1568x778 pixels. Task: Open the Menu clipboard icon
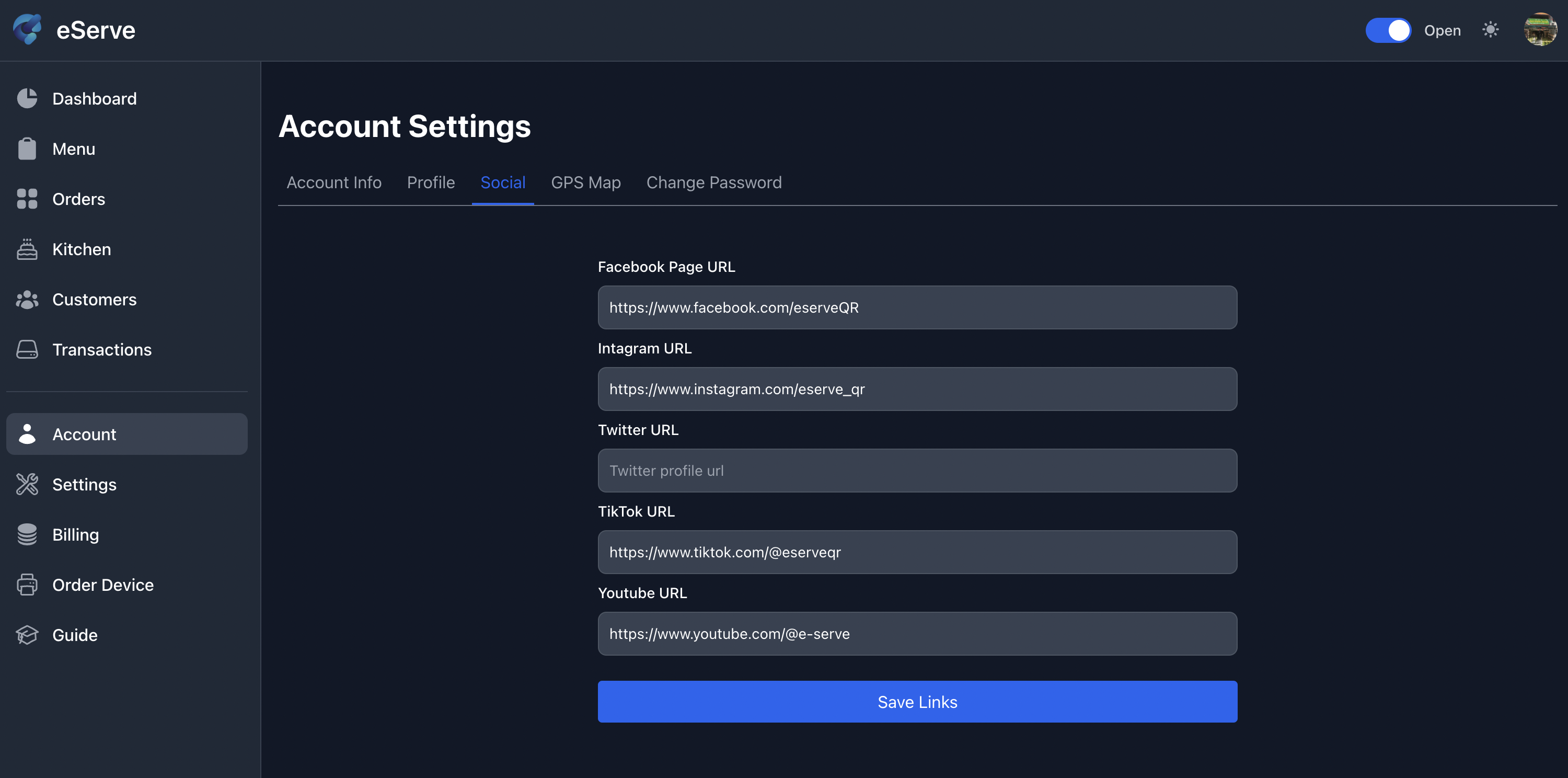pyautogui.click(x=27, y=148)
